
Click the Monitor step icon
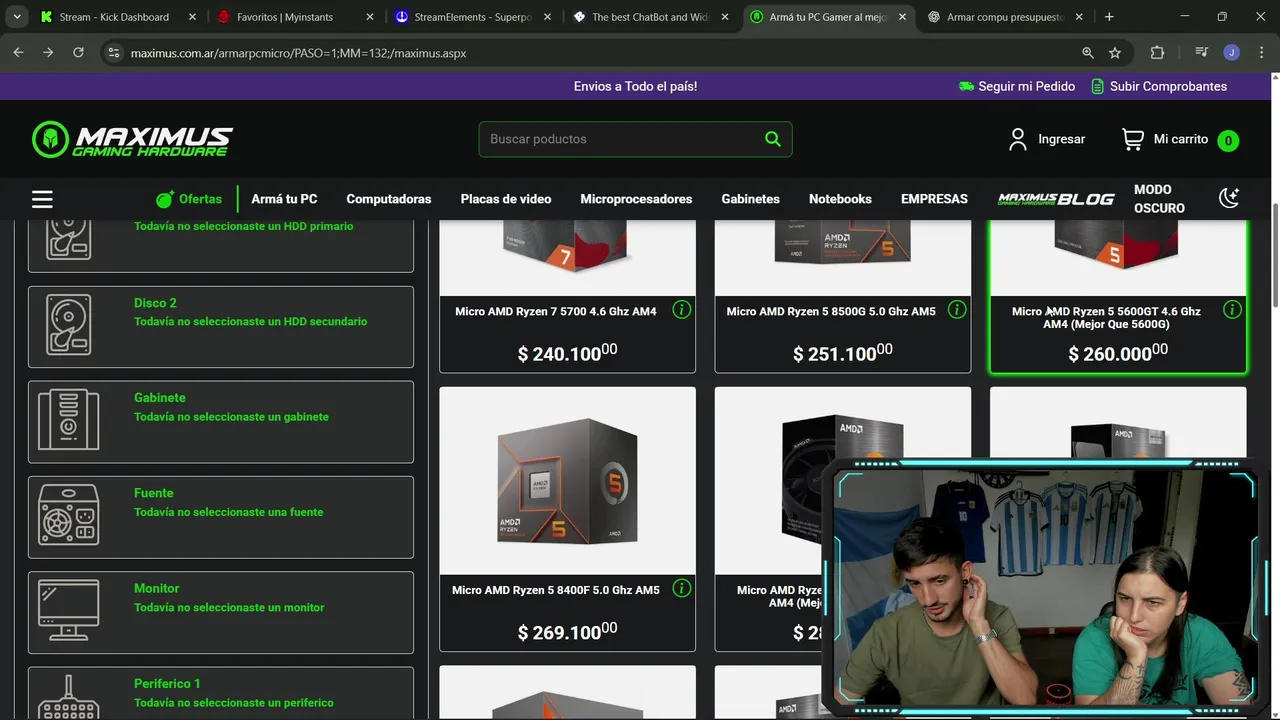(x=68, y=611)
